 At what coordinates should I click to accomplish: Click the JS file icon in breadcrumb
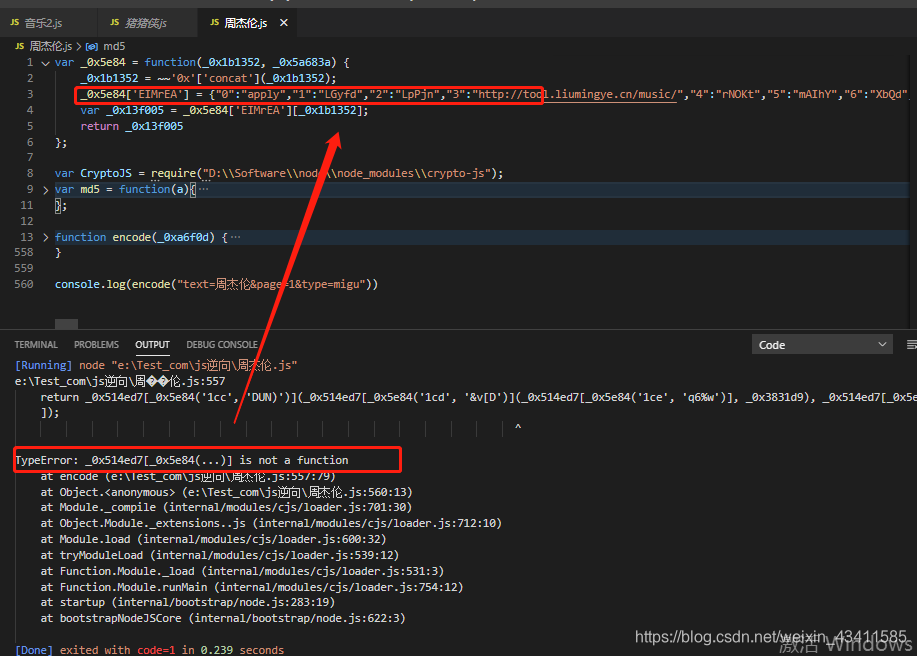(20, 46)
